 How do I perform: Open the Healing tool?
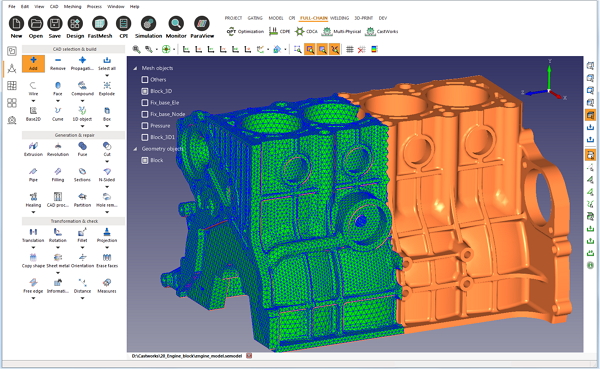pyautogui.click(x=33, y=199)
